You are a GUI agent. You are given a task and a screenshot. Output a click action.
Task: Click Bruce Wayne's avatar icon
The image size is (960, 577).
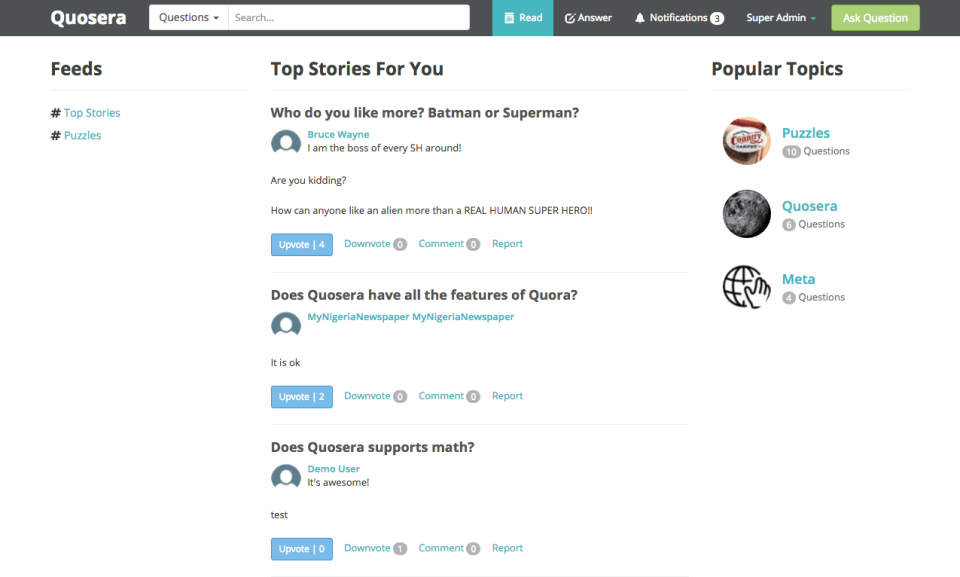coord(285,142)
